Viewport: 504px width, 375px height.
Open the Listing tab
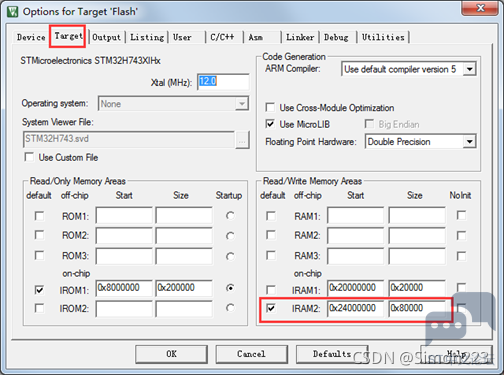tap(147, 37)
